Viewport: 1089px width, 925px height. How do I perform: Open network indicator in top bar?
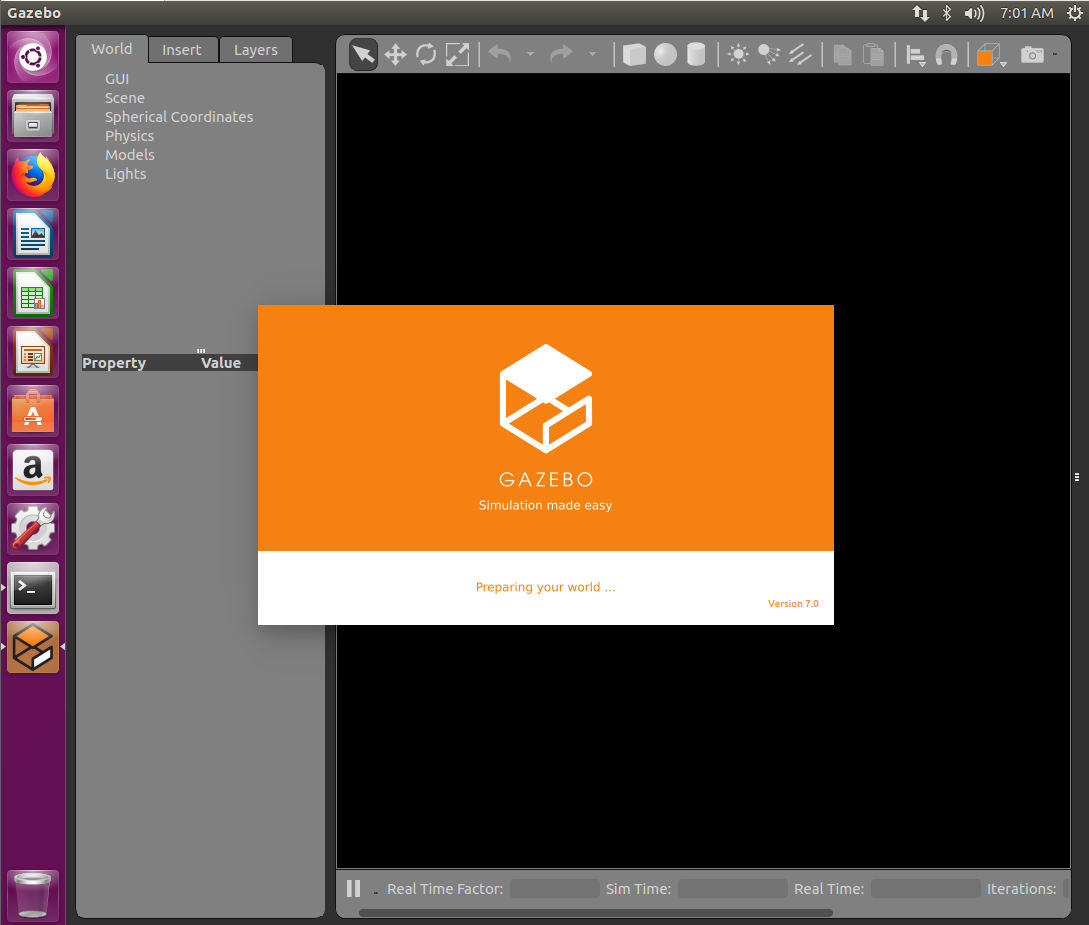tap(921, 13)
